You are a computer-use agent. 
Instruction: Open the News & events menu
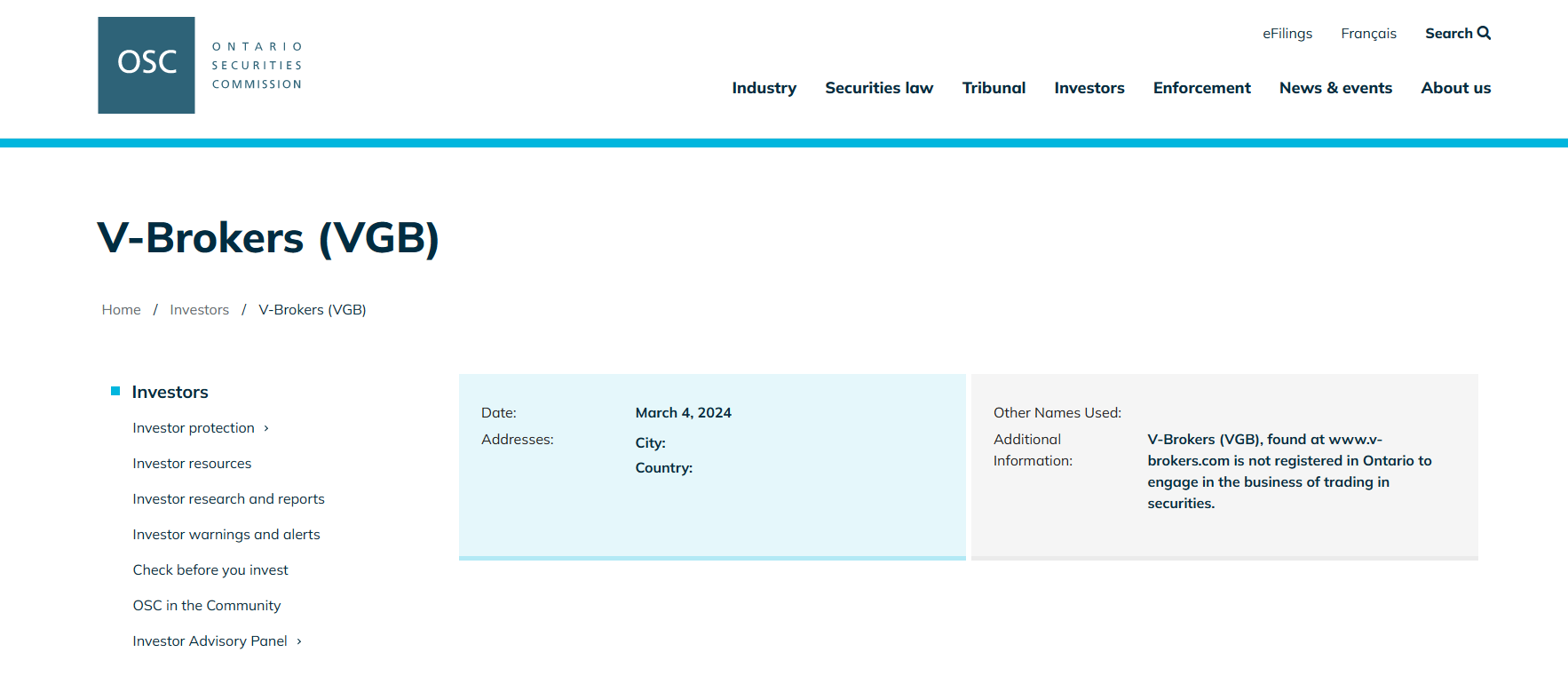coord(1335,88)
